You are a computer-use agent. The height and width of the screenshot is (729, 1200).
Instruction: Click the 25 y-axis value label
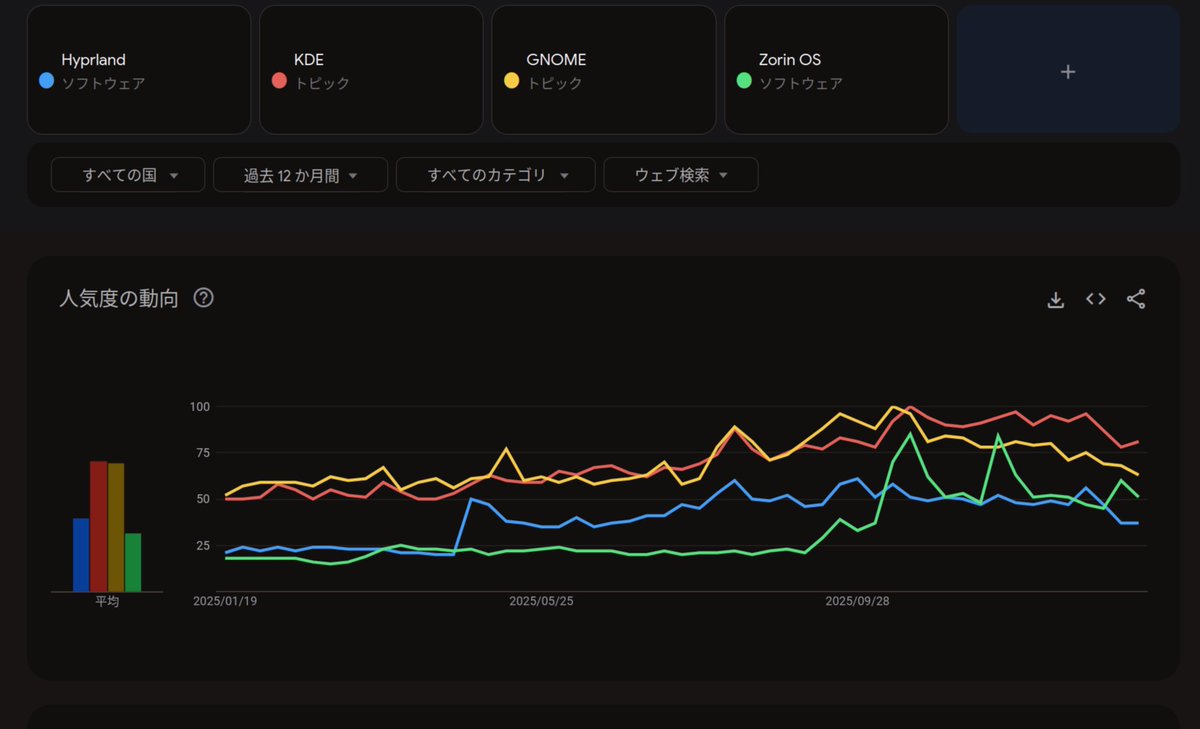tap(202, 545)
